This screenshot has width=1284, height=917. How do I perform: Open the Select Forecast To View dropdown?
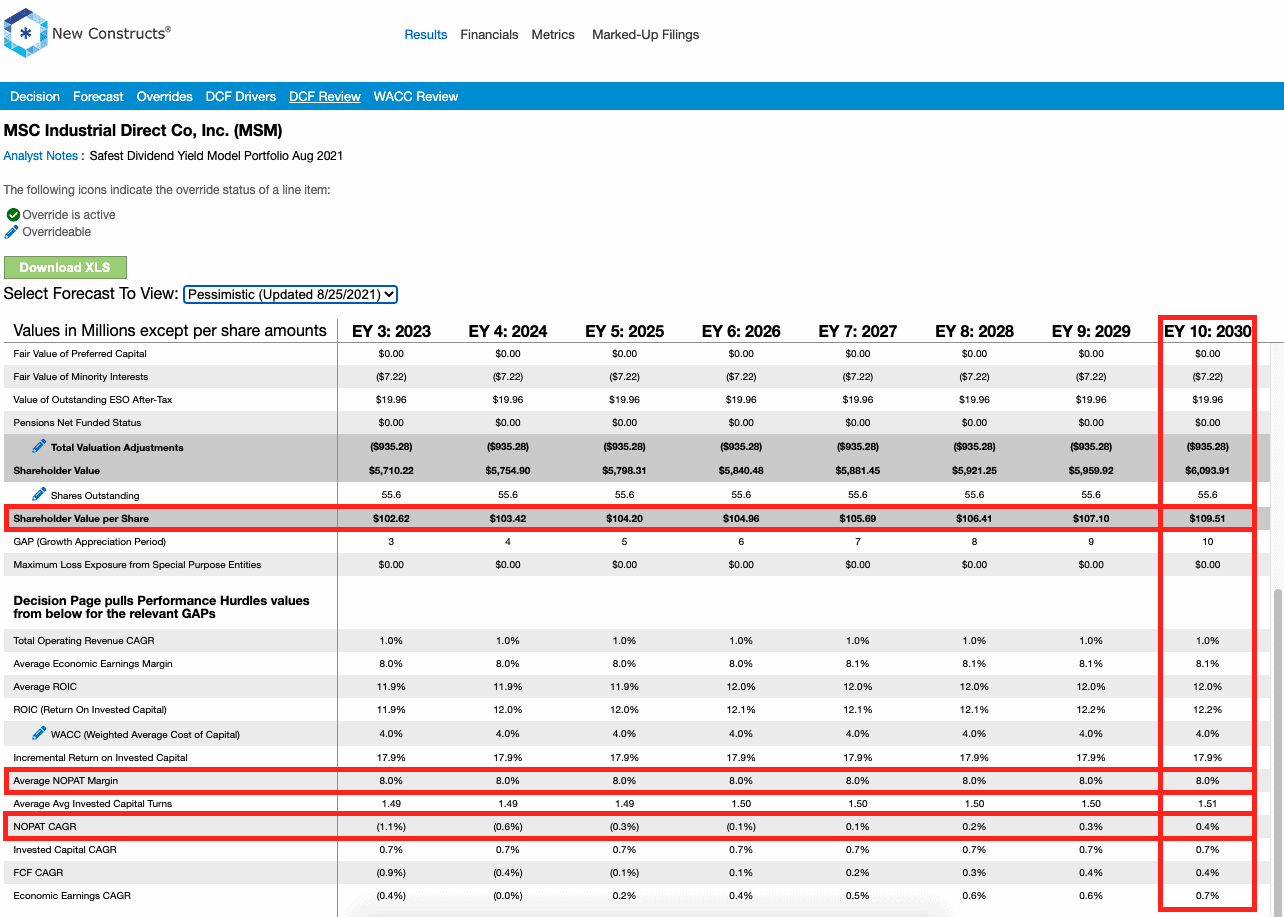[291, 294]
